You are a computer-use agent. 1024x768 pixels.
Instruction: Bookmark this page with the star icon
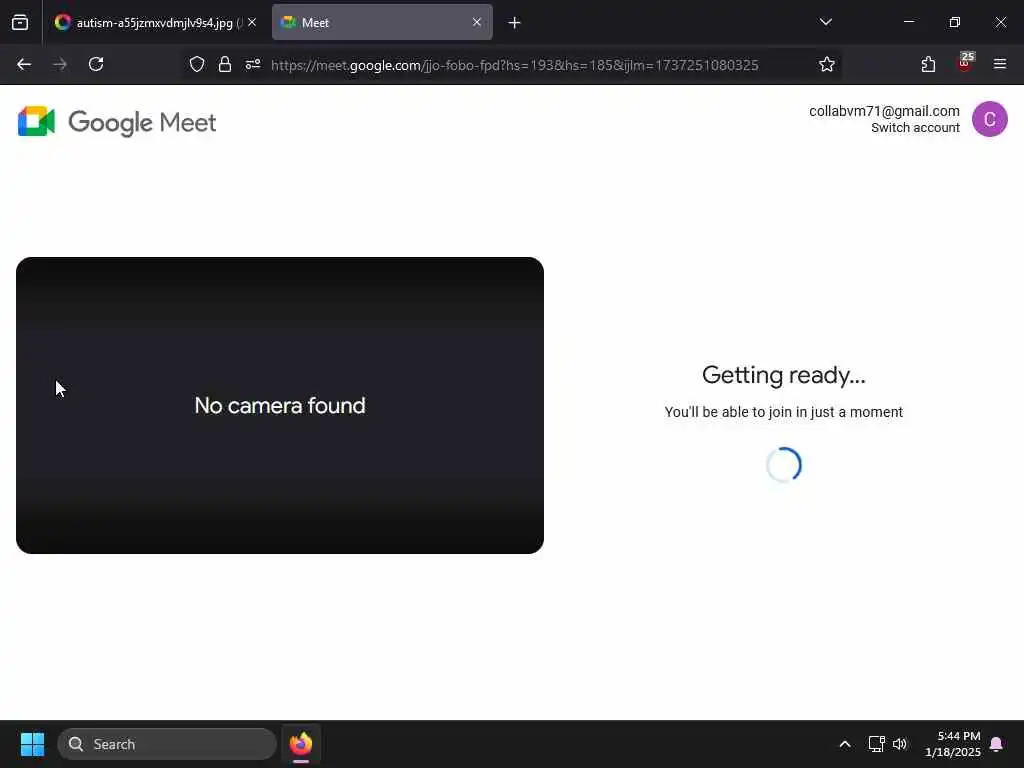827,64
